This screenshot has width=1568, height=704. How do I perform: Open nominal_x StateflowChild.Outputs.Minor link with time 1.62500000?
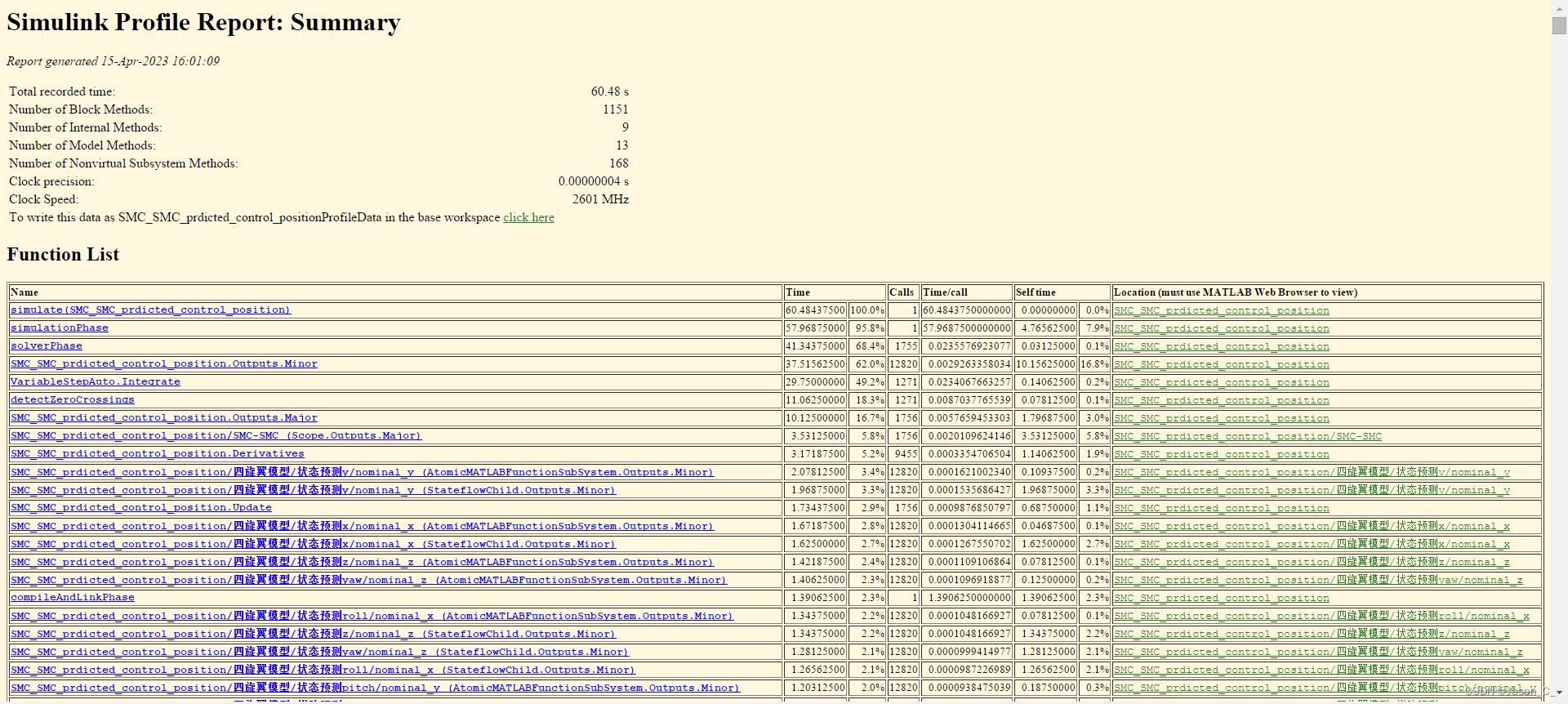pos(313,544)
